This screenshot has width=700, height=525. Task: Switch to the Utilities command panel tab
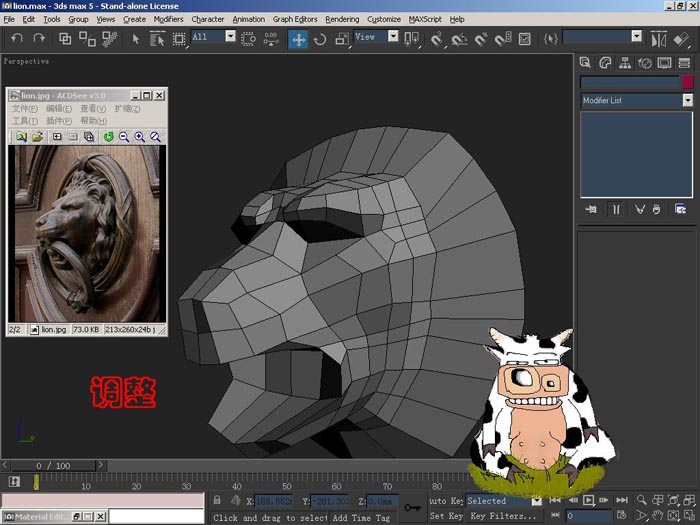click(684, 63)
